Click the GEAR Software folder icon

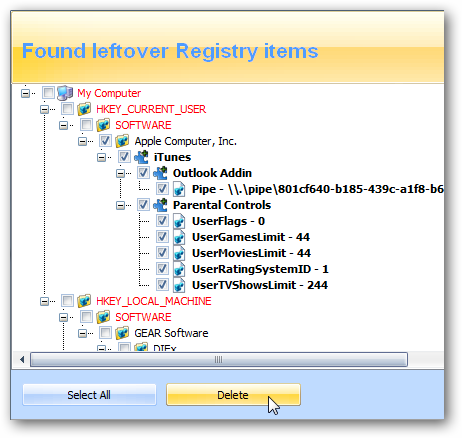point(122,333)
